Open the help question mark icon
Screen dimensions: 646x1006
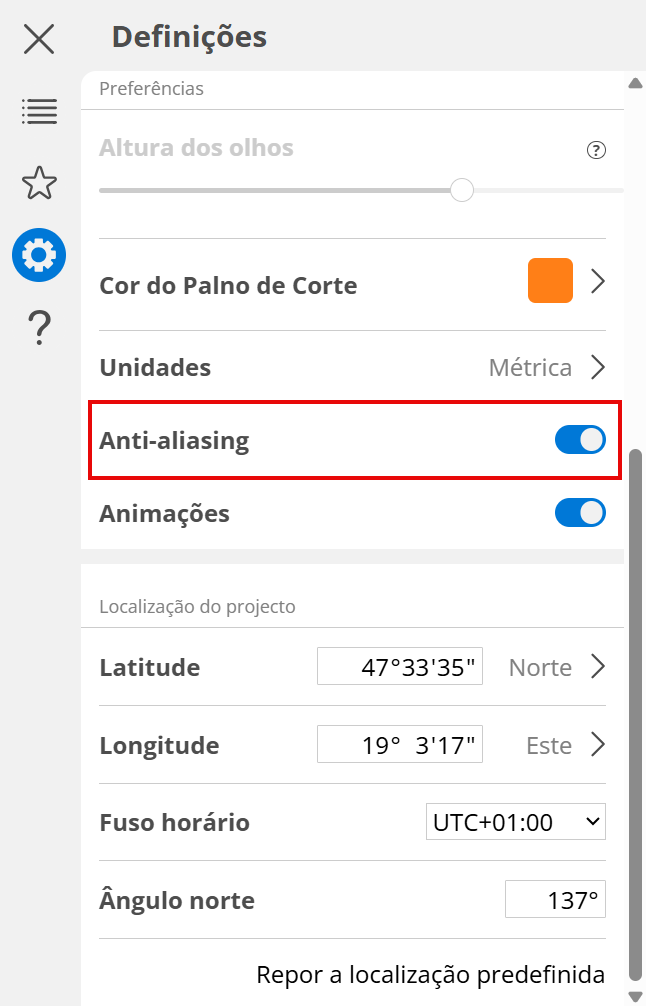coord(39,327)
